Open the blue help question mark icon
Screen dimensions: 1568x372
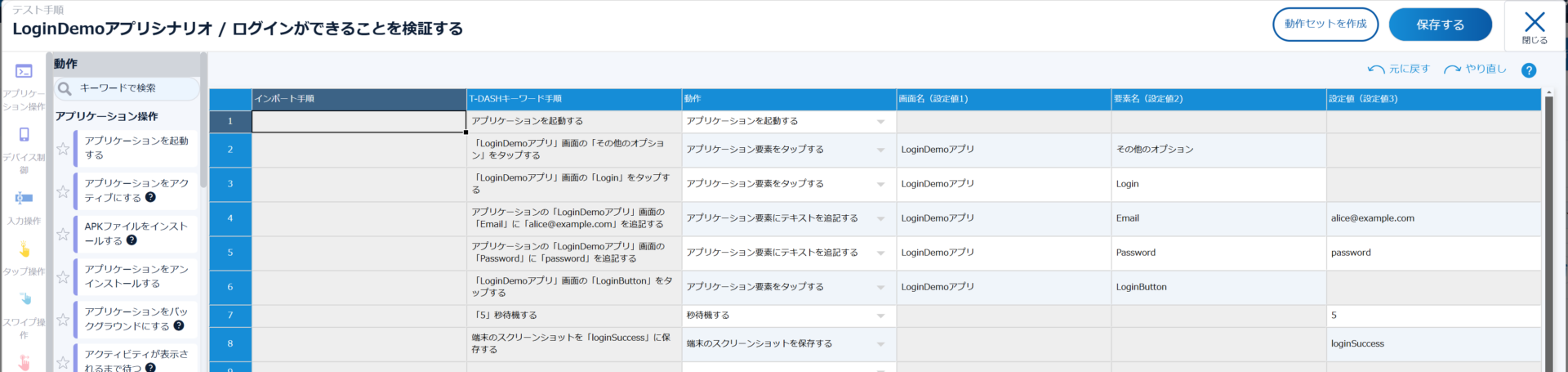[1529, 70]
